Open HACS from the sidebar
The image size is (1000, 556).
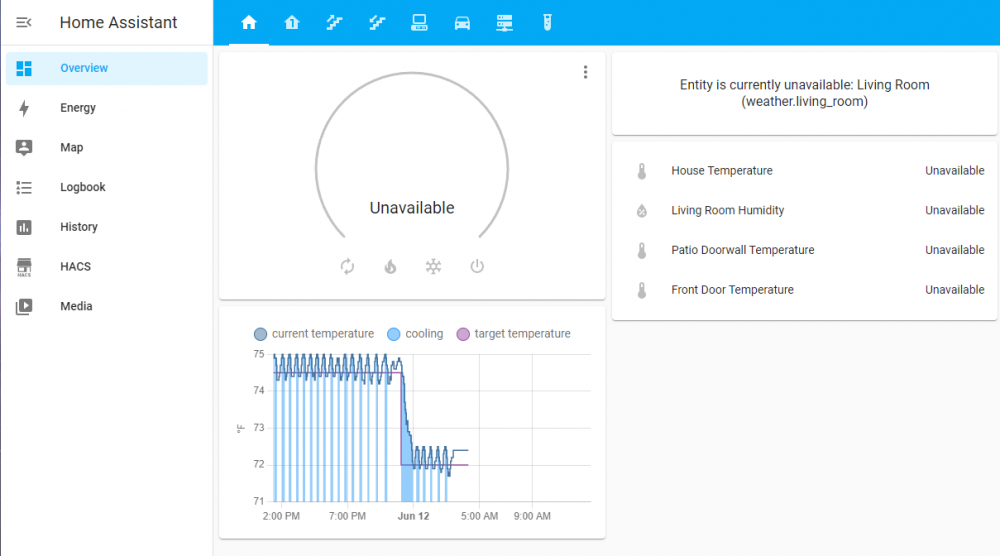click(107, 267)
